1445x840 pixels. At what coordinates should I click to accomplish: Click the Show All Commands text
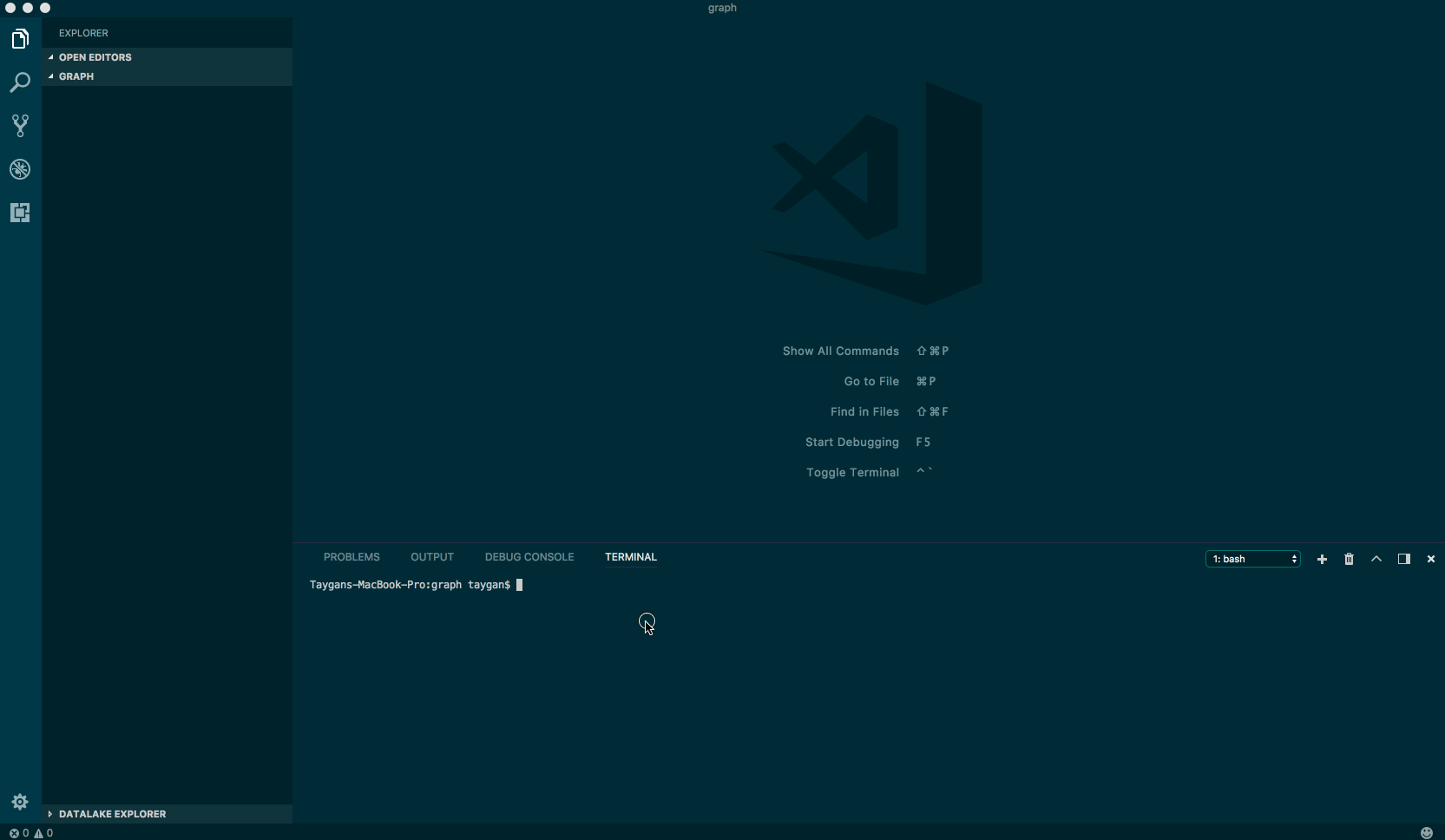[841, 351]
